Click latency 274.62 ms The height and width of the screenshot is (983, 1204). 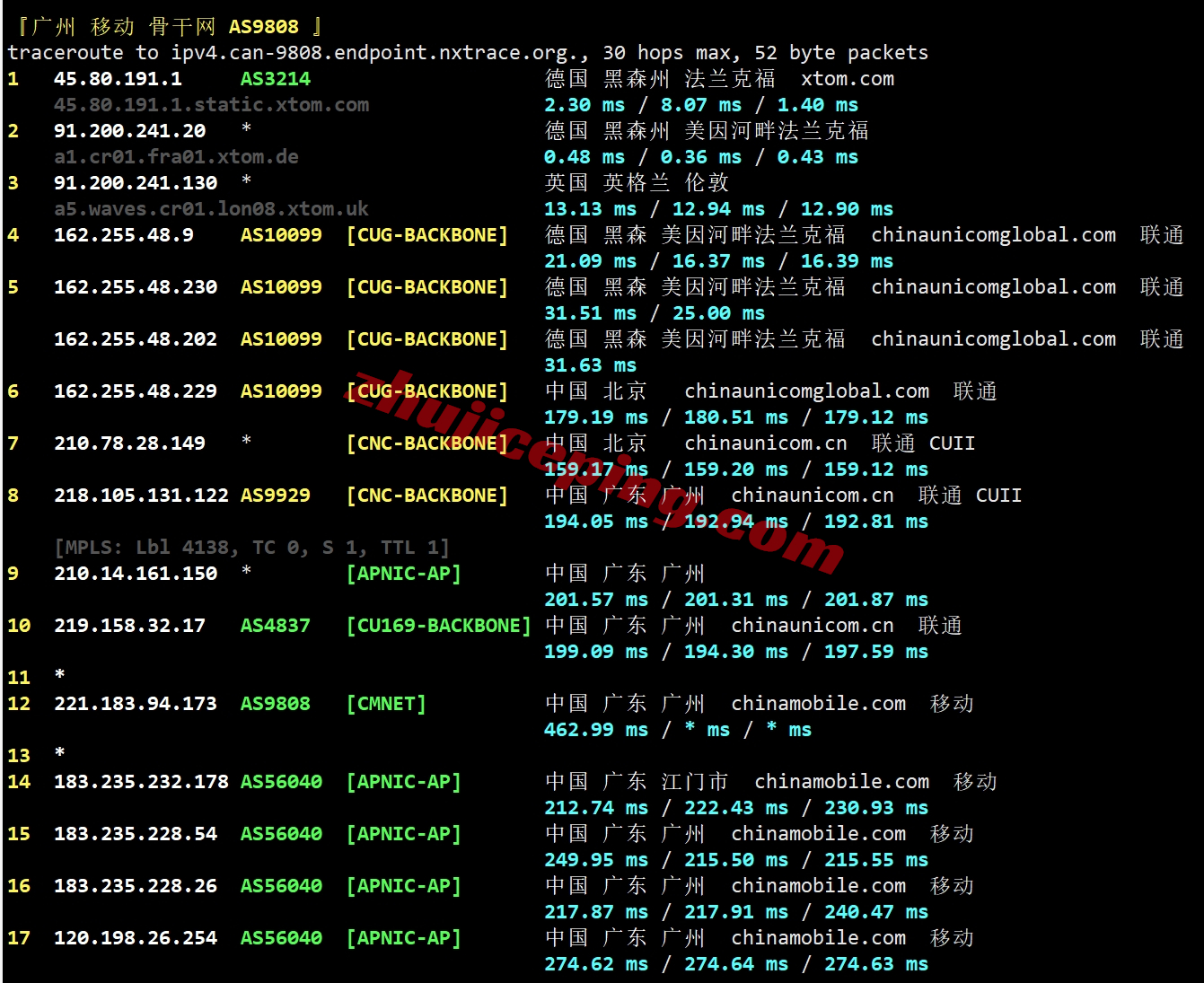click(596, 964)
